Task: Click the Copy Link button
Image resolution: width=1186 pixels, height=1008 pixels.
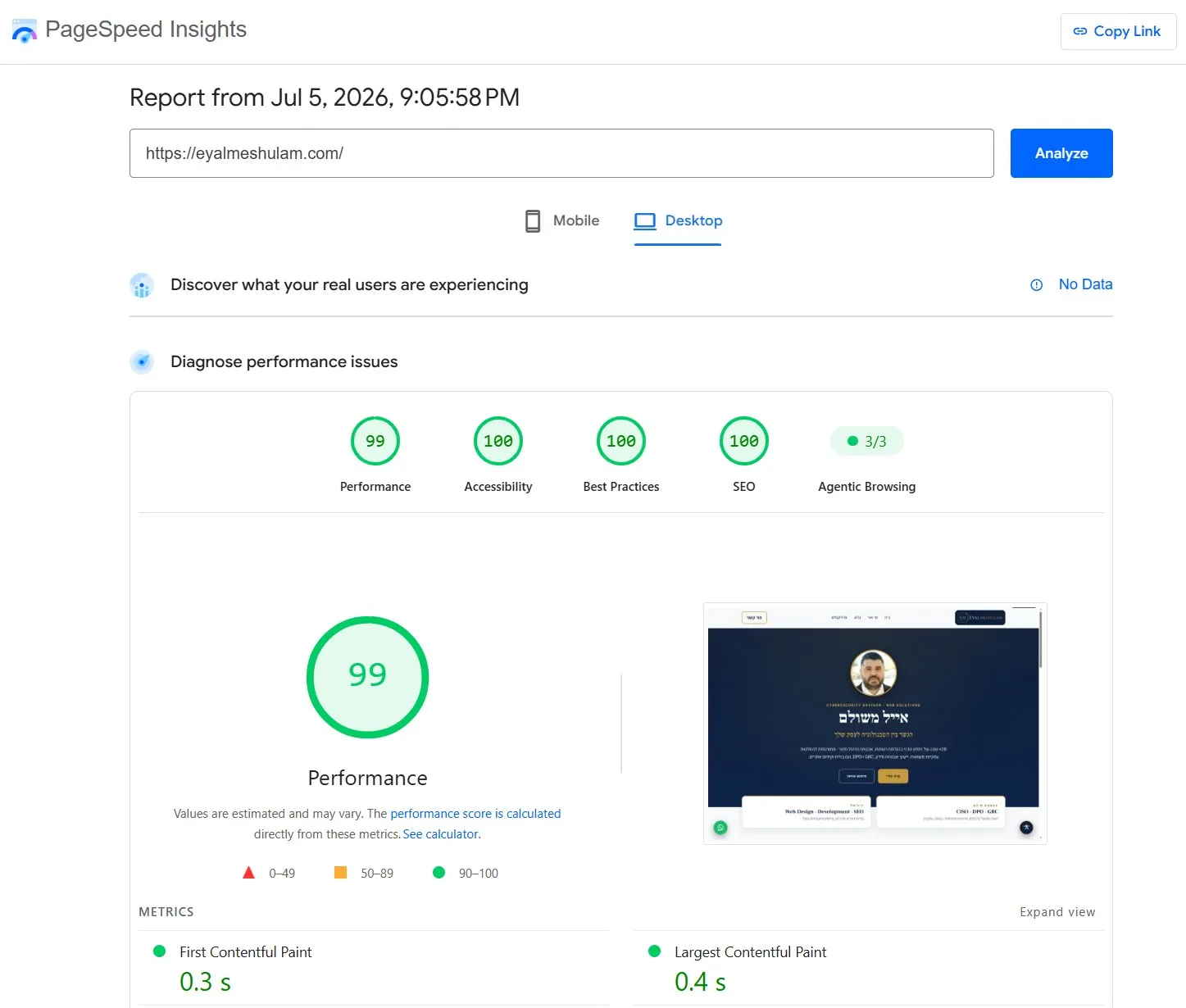Action: tap(1118, 31)
